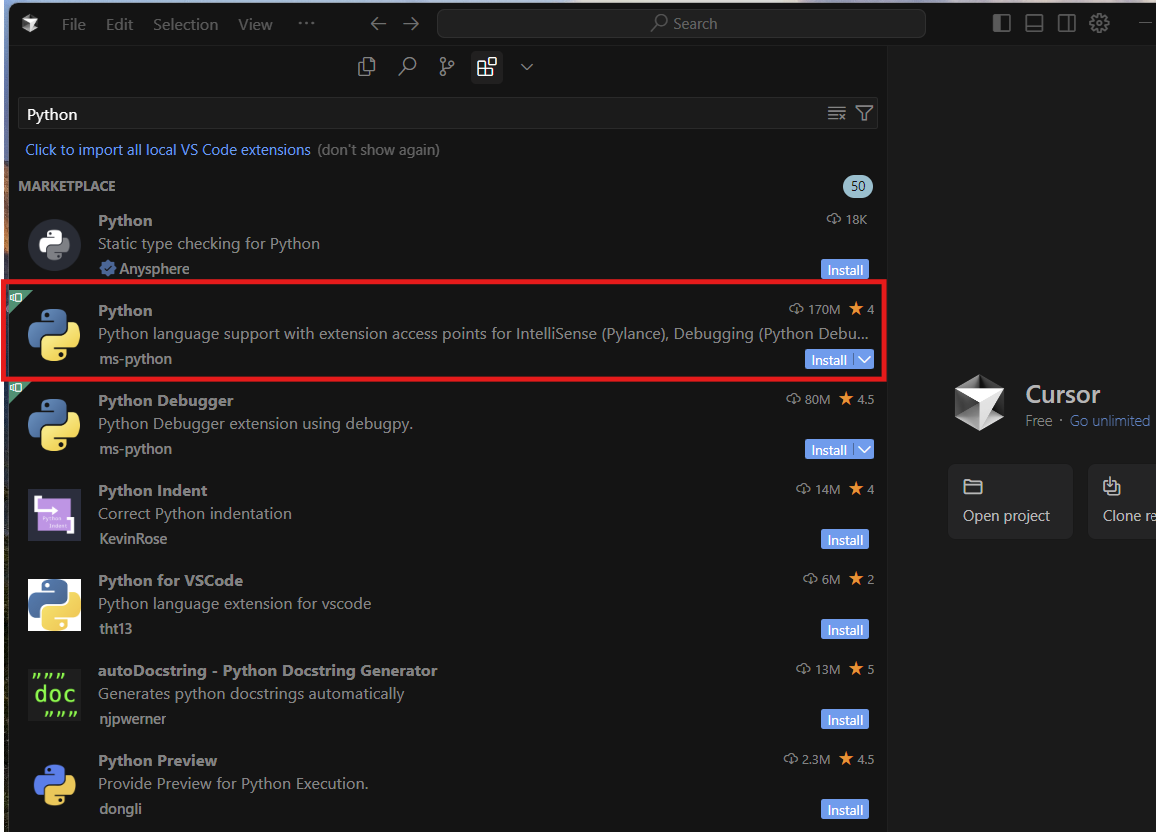Click the large Cursor logo on welcome page

[x=979, y=402]
